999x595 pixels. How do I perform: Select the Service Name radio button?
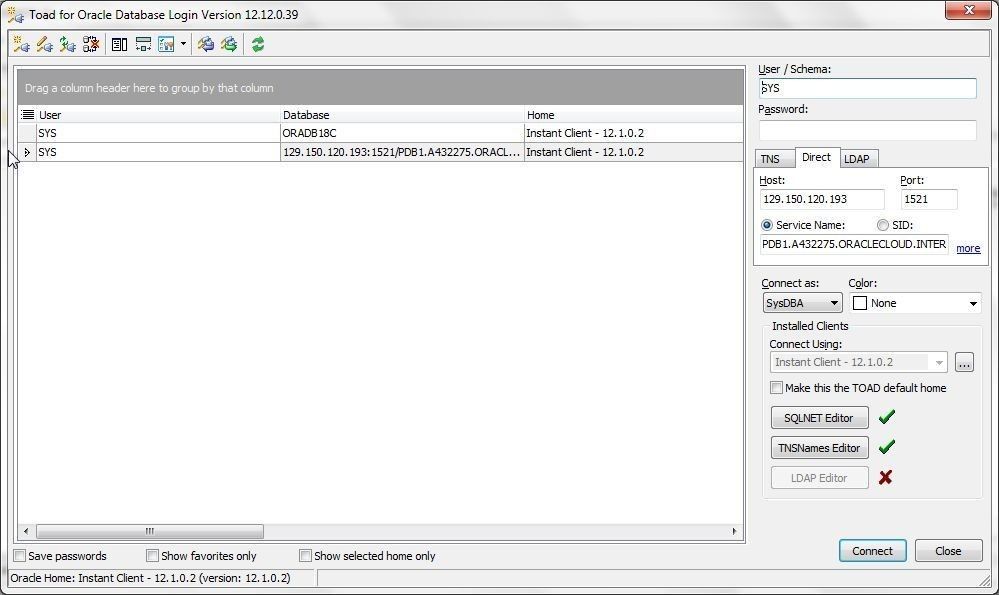coord(767,225)
